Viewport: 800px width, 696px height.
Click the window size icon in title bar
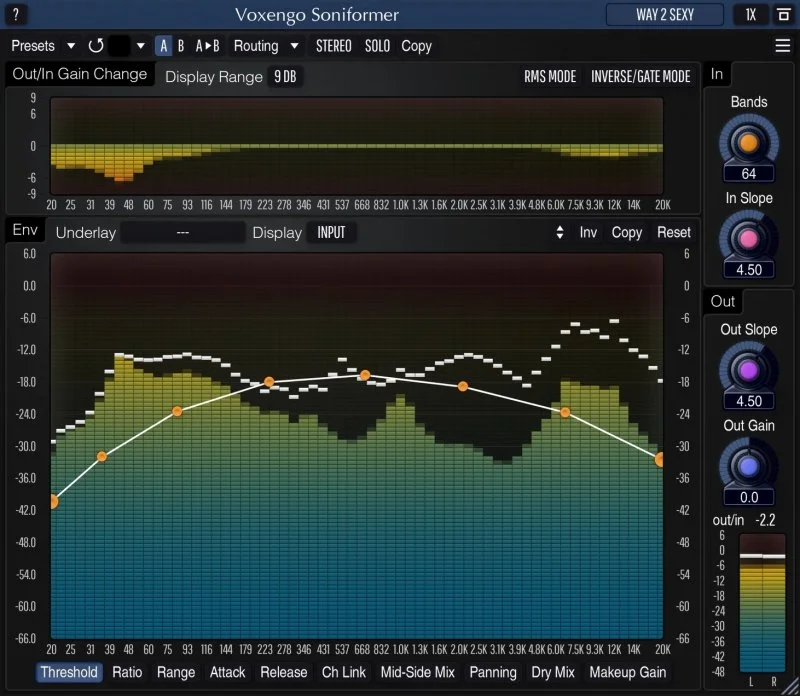click(784, 14)
